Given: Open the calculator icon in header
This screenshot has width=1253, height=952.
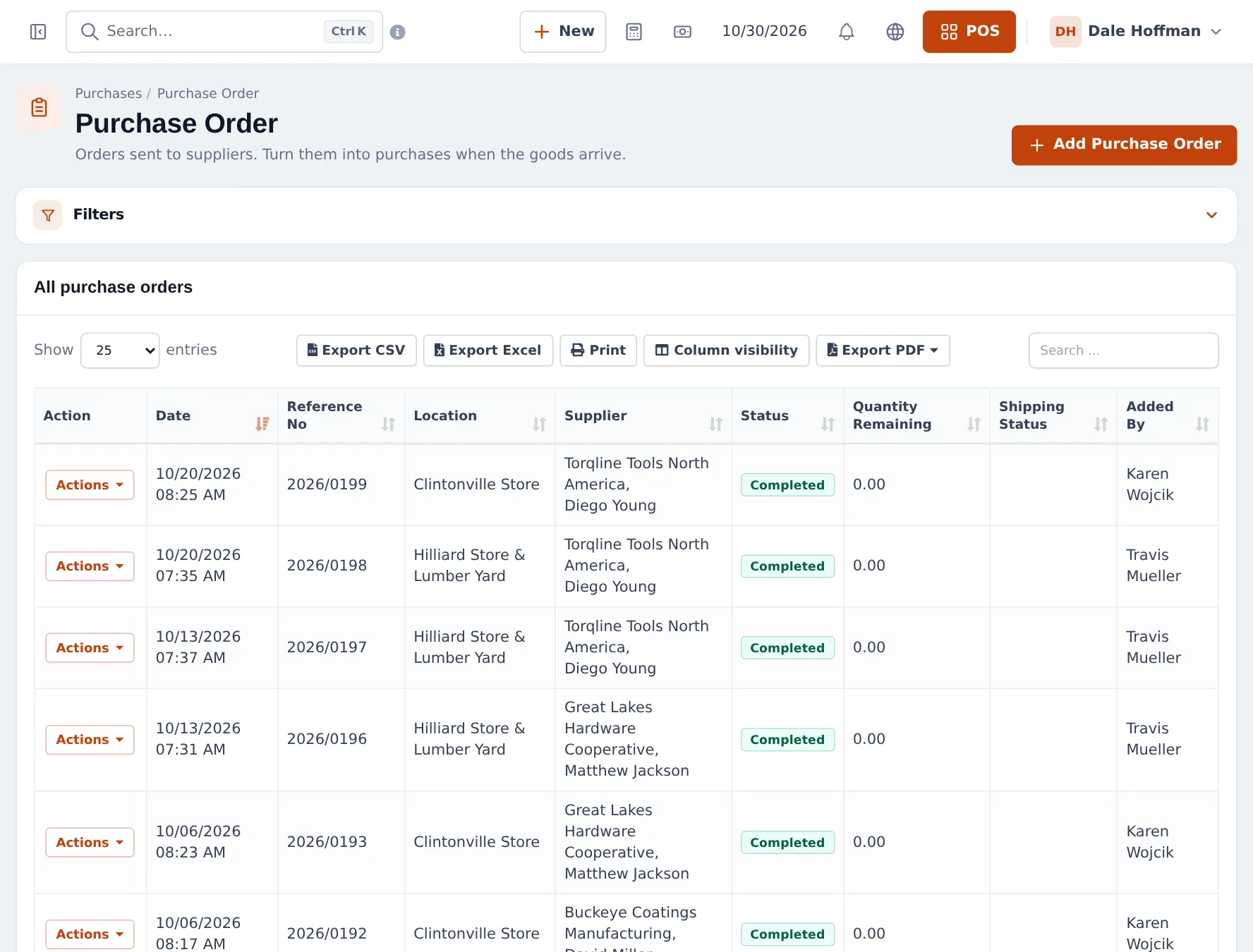Looking at the screenshot, I should [x=634, y=32].
